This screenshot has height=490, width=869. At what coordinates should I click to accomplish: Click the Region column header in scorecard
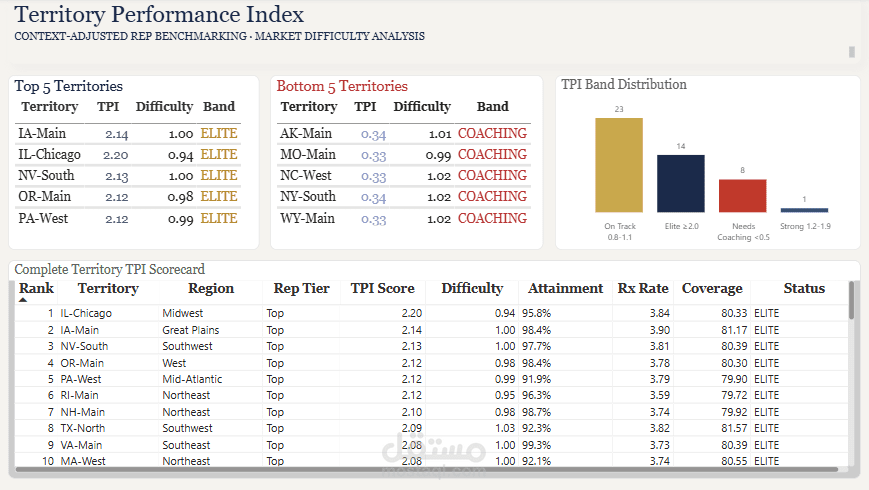211,288
